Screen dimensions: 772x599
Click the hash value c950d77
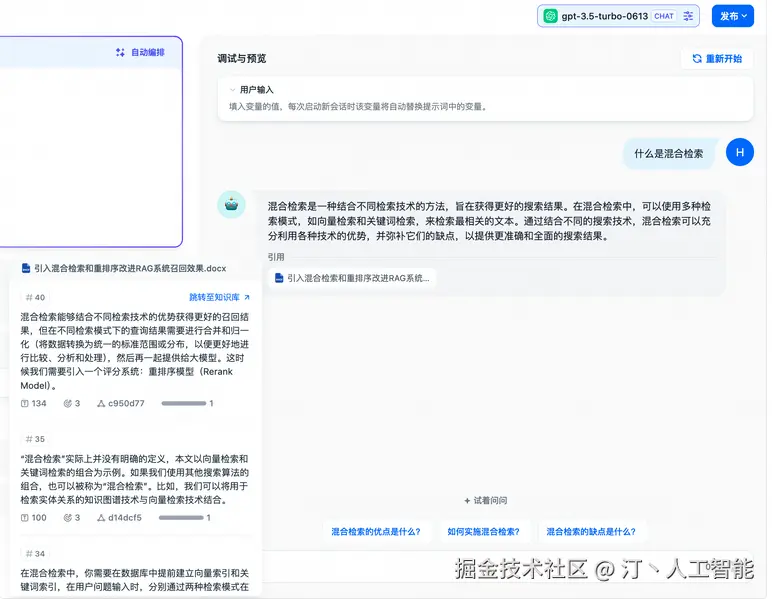(126, 404)
